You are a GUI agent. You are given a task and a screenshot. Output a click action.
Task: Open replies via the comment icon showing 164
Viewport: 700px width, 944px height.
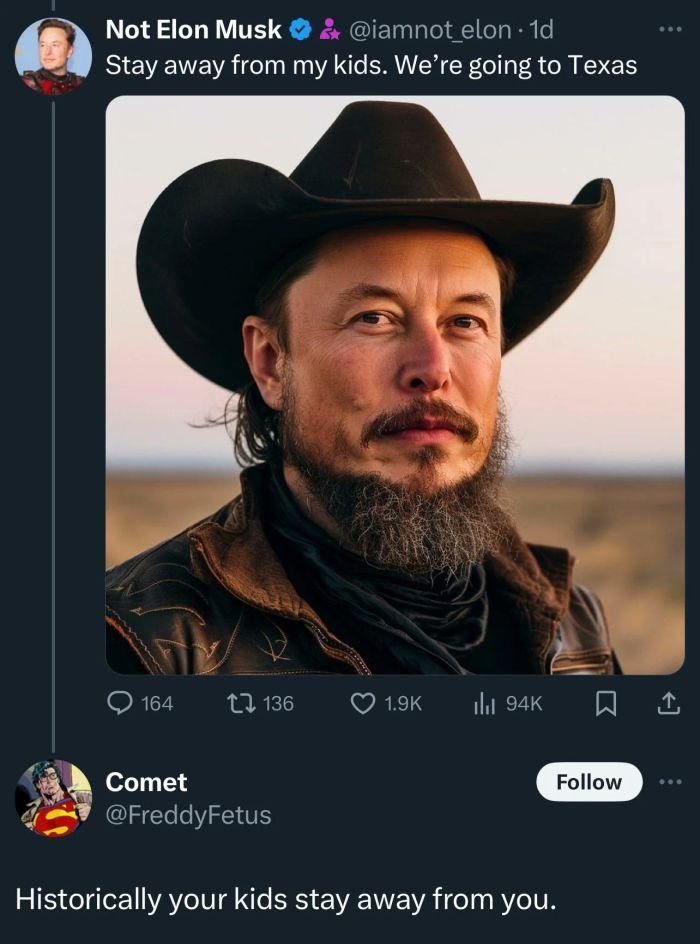119,704
